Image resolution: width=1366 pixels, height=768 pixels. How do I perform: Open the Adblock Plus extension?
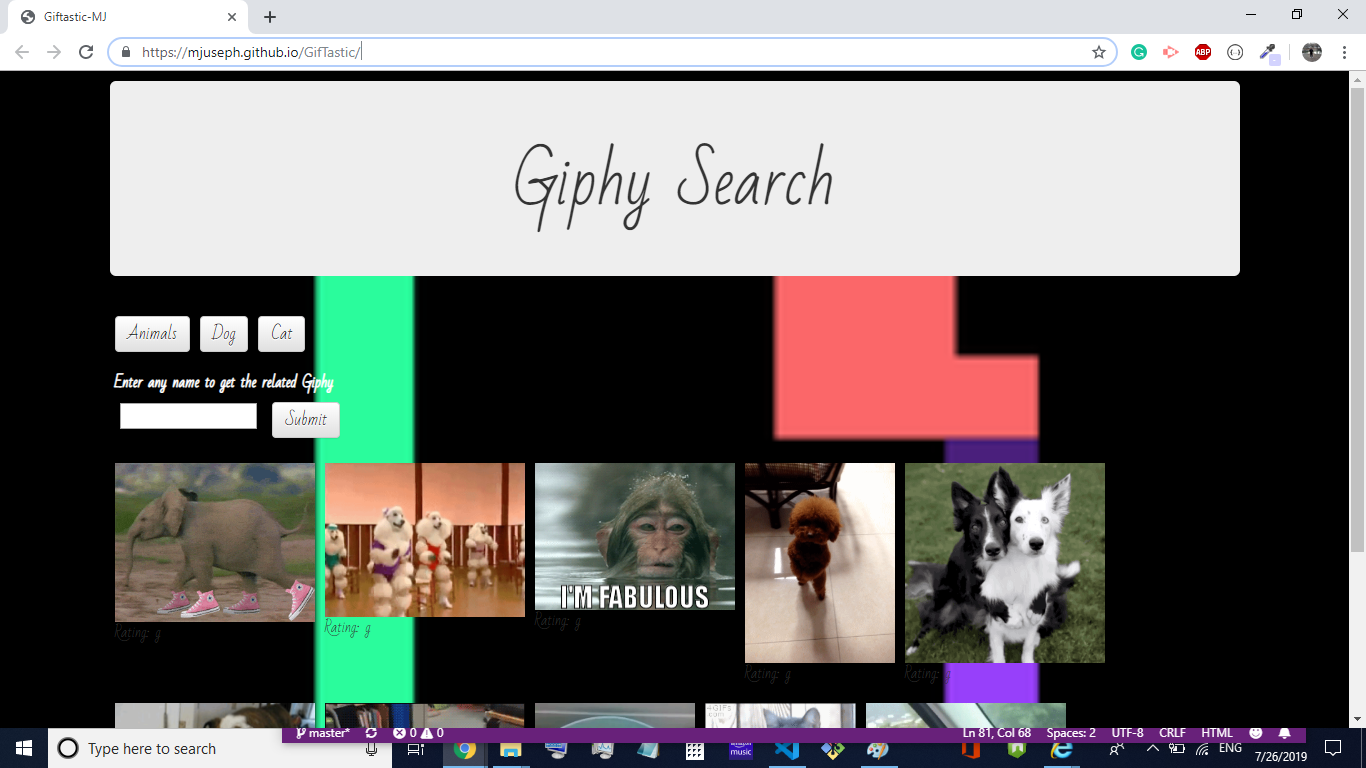coord(1203,52)
